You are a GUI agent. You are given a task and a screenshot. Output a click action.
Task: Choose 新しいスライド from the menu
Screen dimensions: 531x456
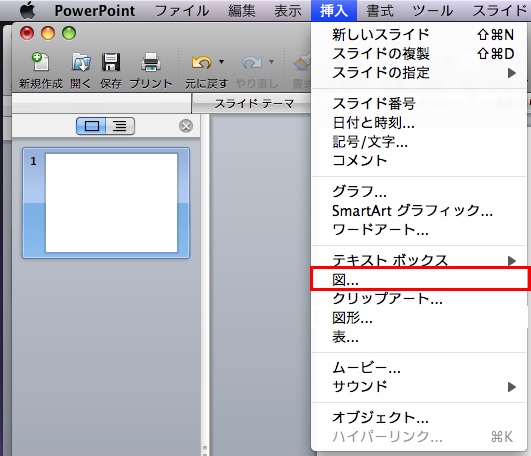(x=419, y=35)
